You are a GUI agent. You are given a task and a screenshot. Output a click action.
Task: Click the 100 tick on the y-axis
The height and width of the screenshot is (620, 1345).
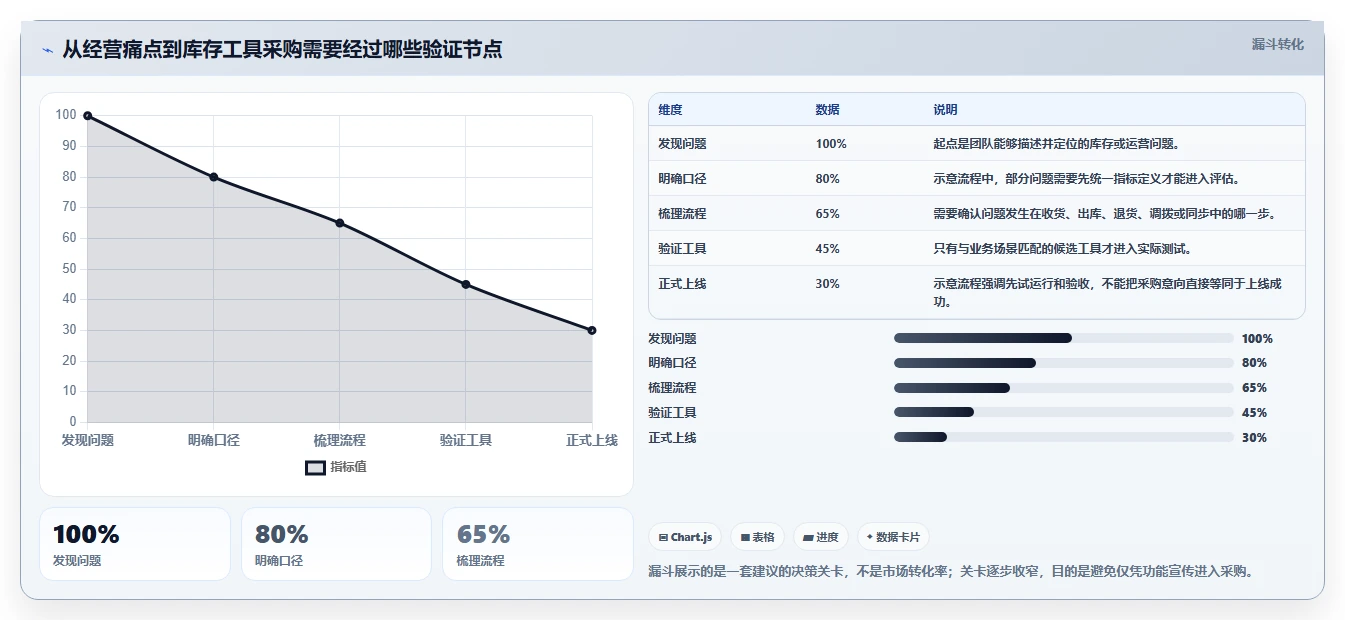(x=66, y=115)
